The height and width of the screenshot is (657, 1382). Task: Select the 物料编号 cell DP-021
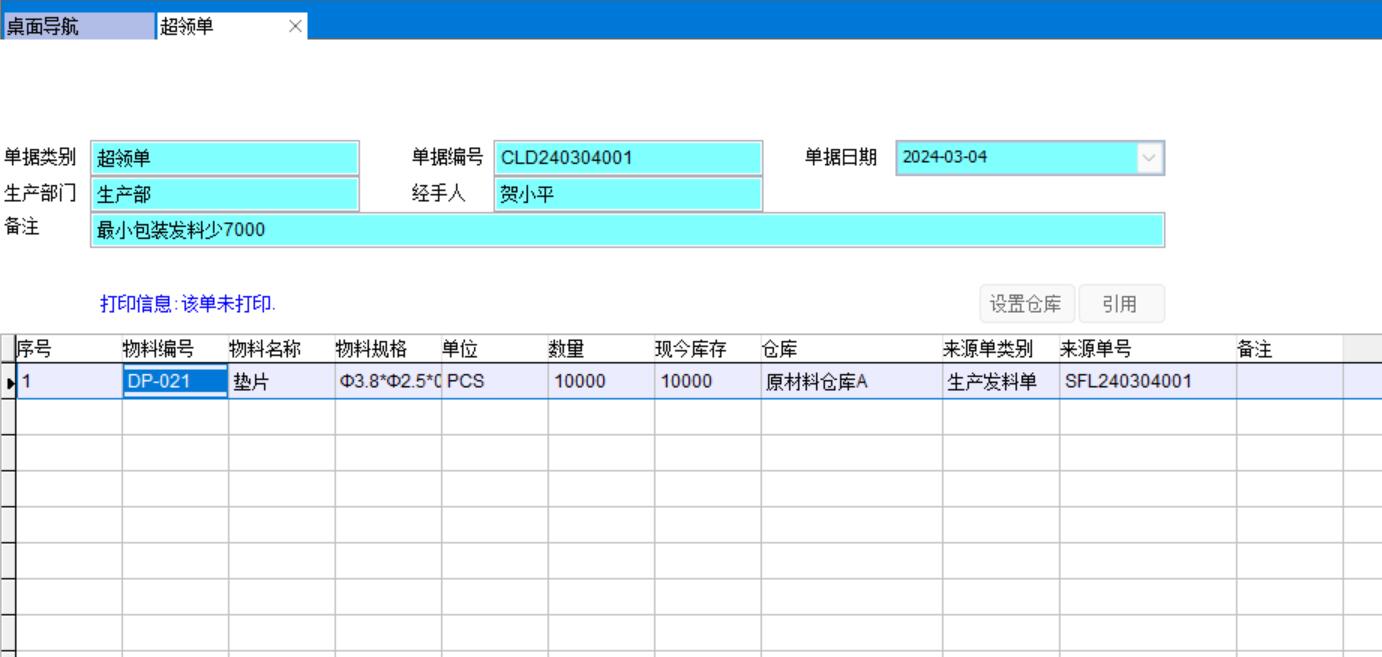[x=174, y=381]
